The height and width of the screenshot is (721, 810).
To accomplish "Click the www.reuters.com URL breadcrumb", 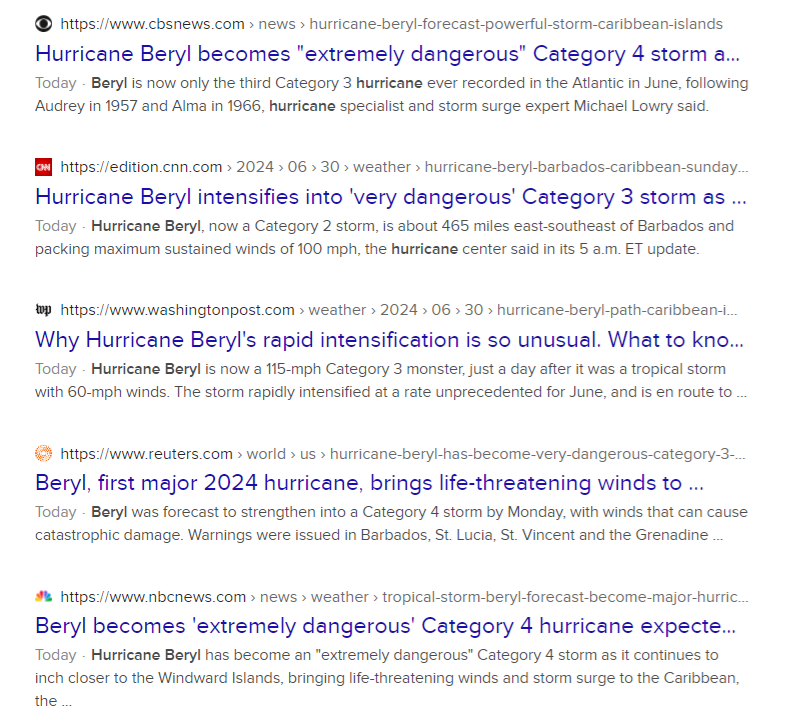I will [146, 454].
